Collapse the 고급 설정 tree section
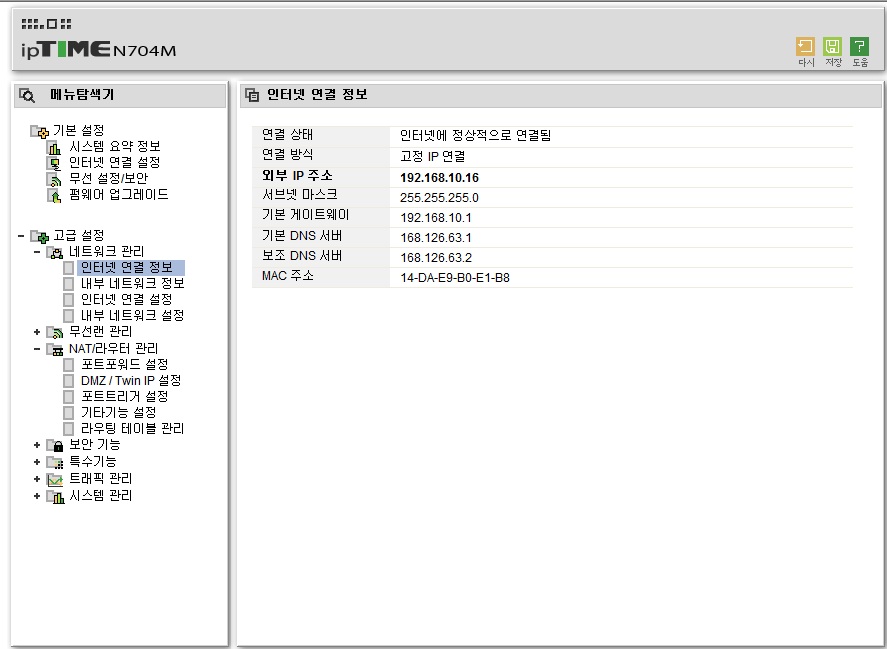Image resolution: width=887 pixels, height=649 pixels. (x=21, y=235)
